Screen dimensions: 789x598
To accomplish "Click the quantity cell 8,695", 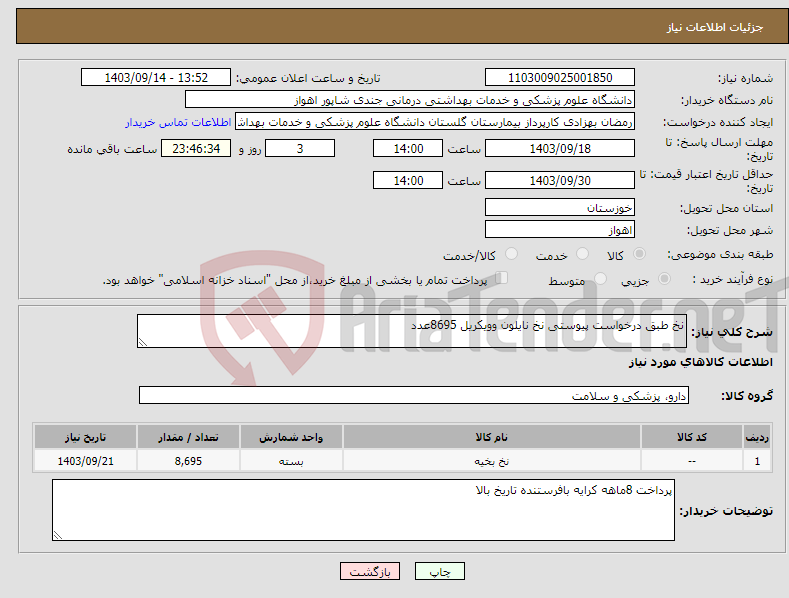I will [188, 461].
